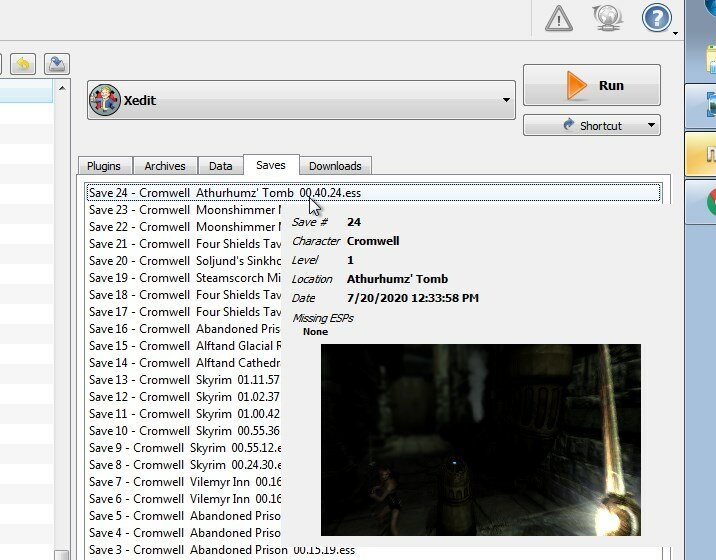This screenshot has height=560, width=716.
Task: Click the create backup icon
Action: pyautogui.click(x=57, y=64)
